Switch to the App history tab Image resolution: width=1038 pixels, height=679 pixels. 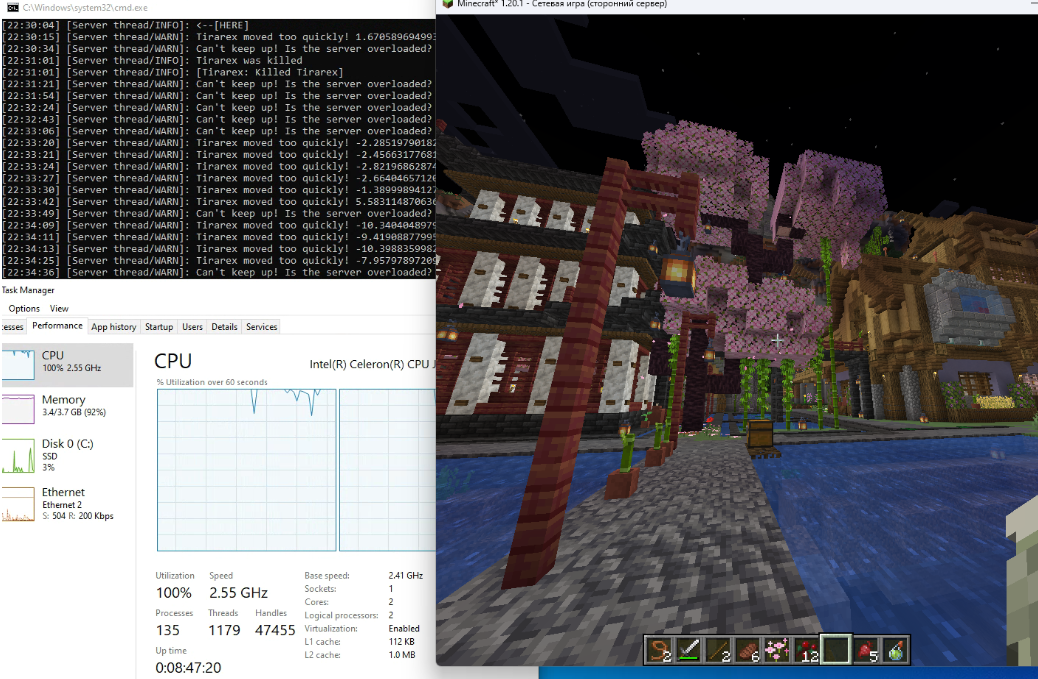[114, 327]
